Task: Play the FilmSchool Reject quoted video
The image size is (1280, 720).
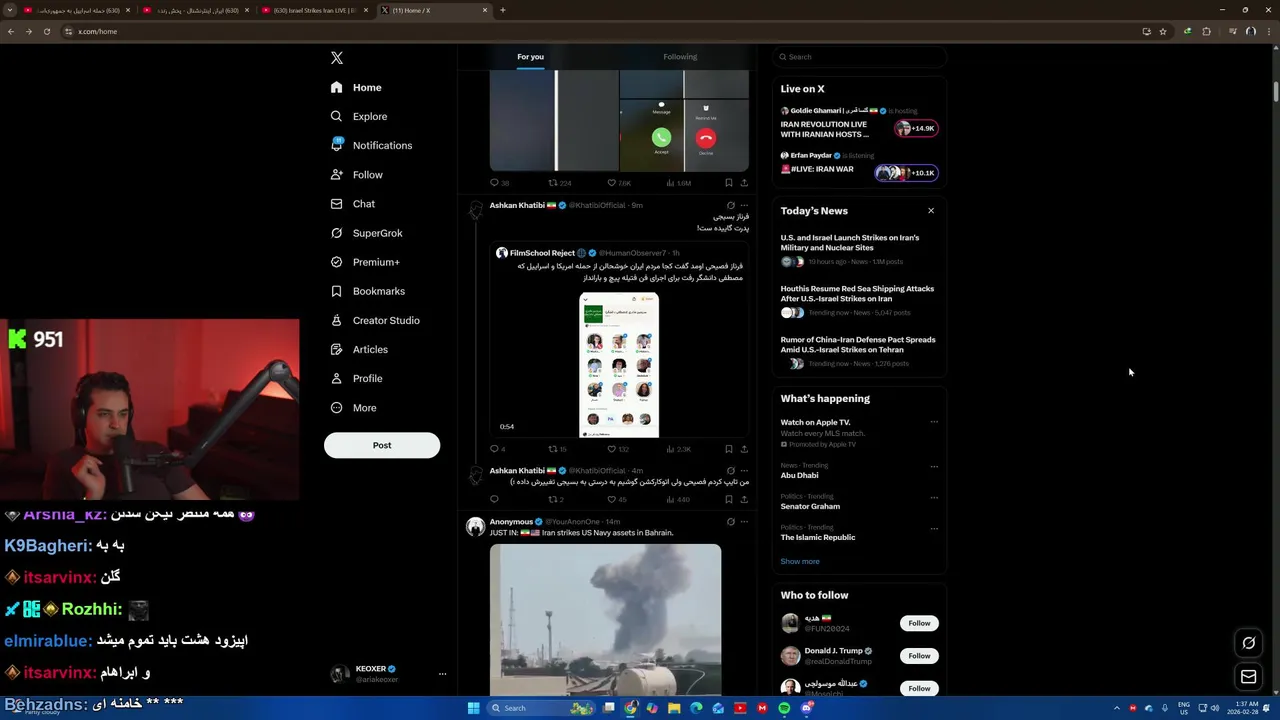Action: tap(619, 364)
